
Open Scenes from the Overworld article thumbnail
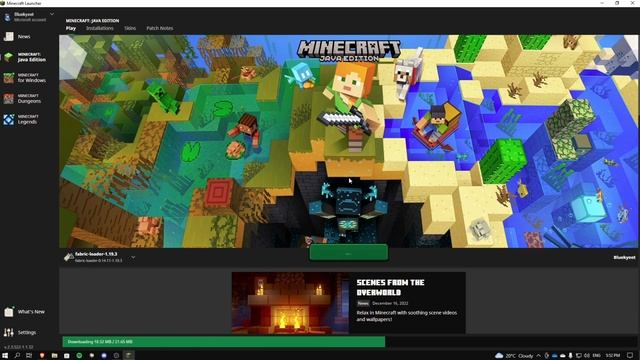(290, 303)
